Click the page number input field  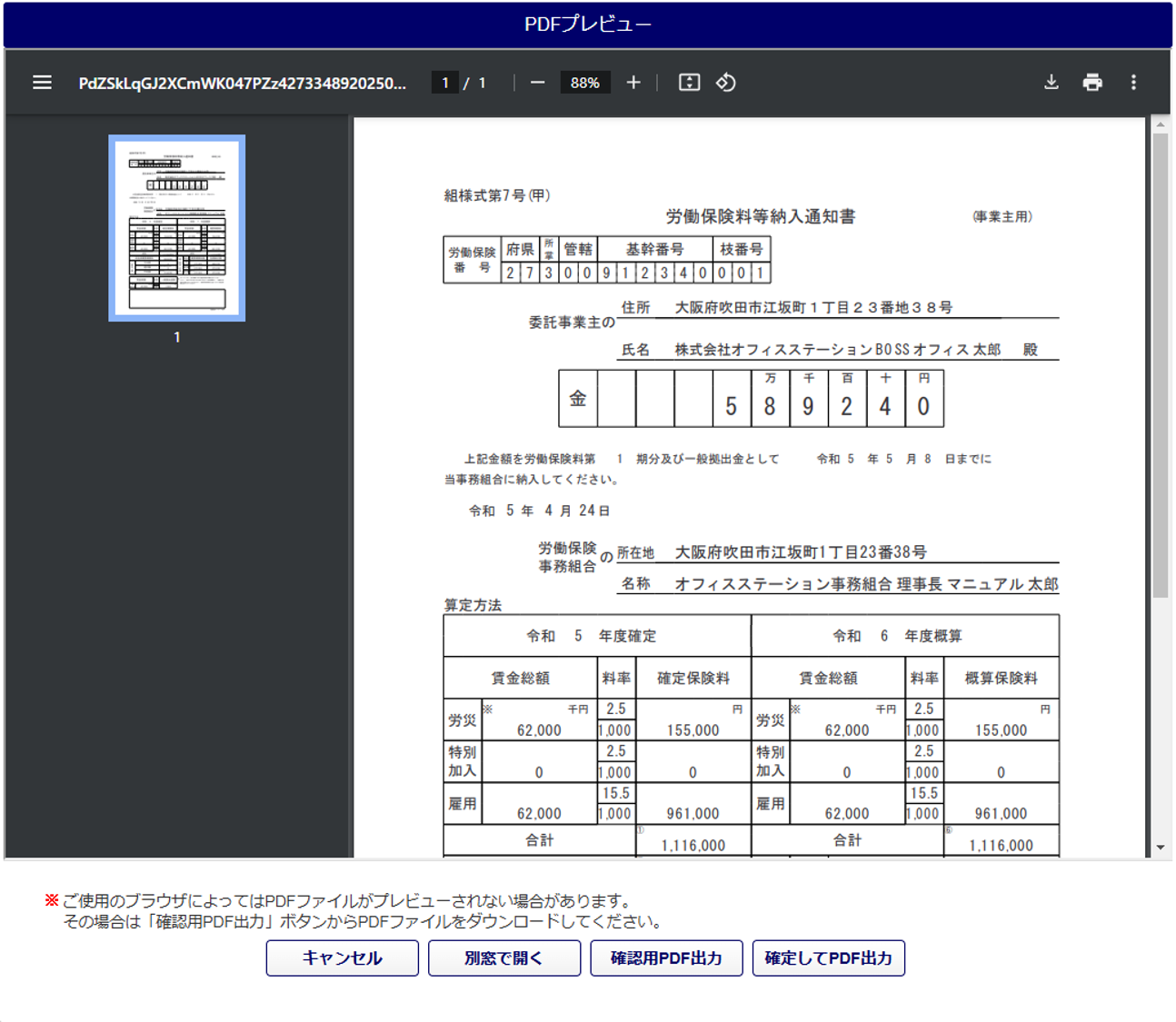point(444,83)
